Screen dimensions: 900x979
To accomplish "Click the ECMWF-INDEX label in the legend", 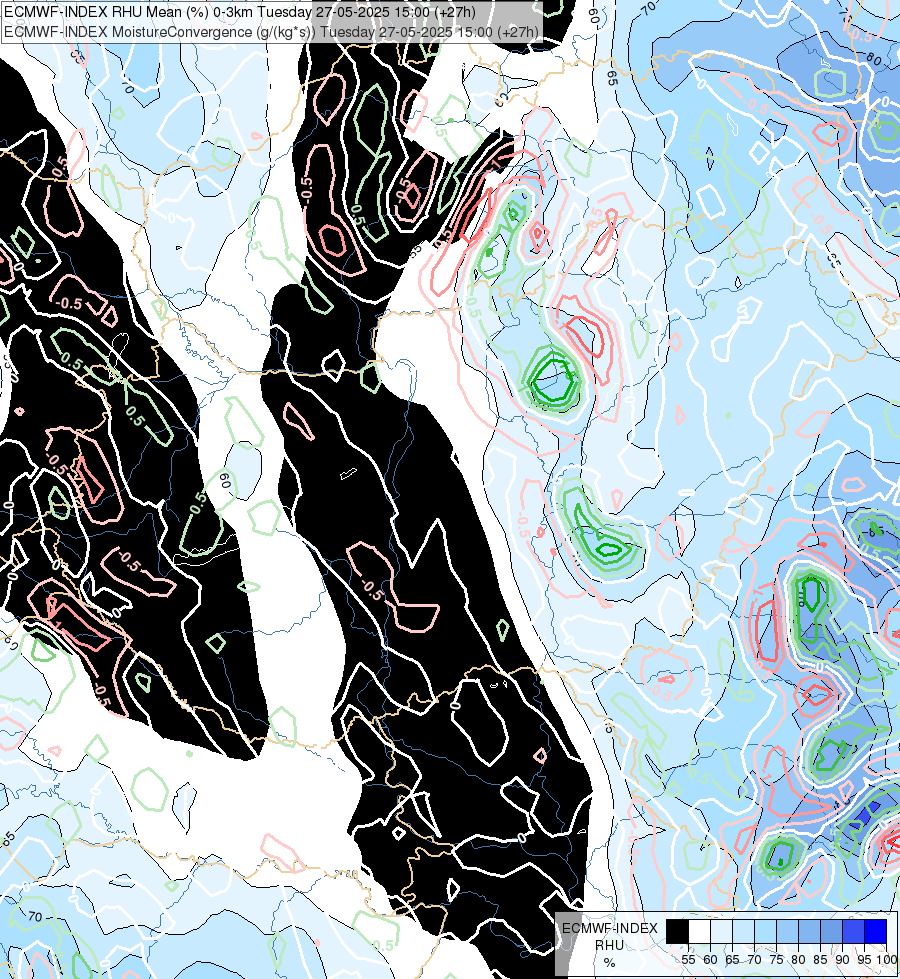I will [610, 928].
